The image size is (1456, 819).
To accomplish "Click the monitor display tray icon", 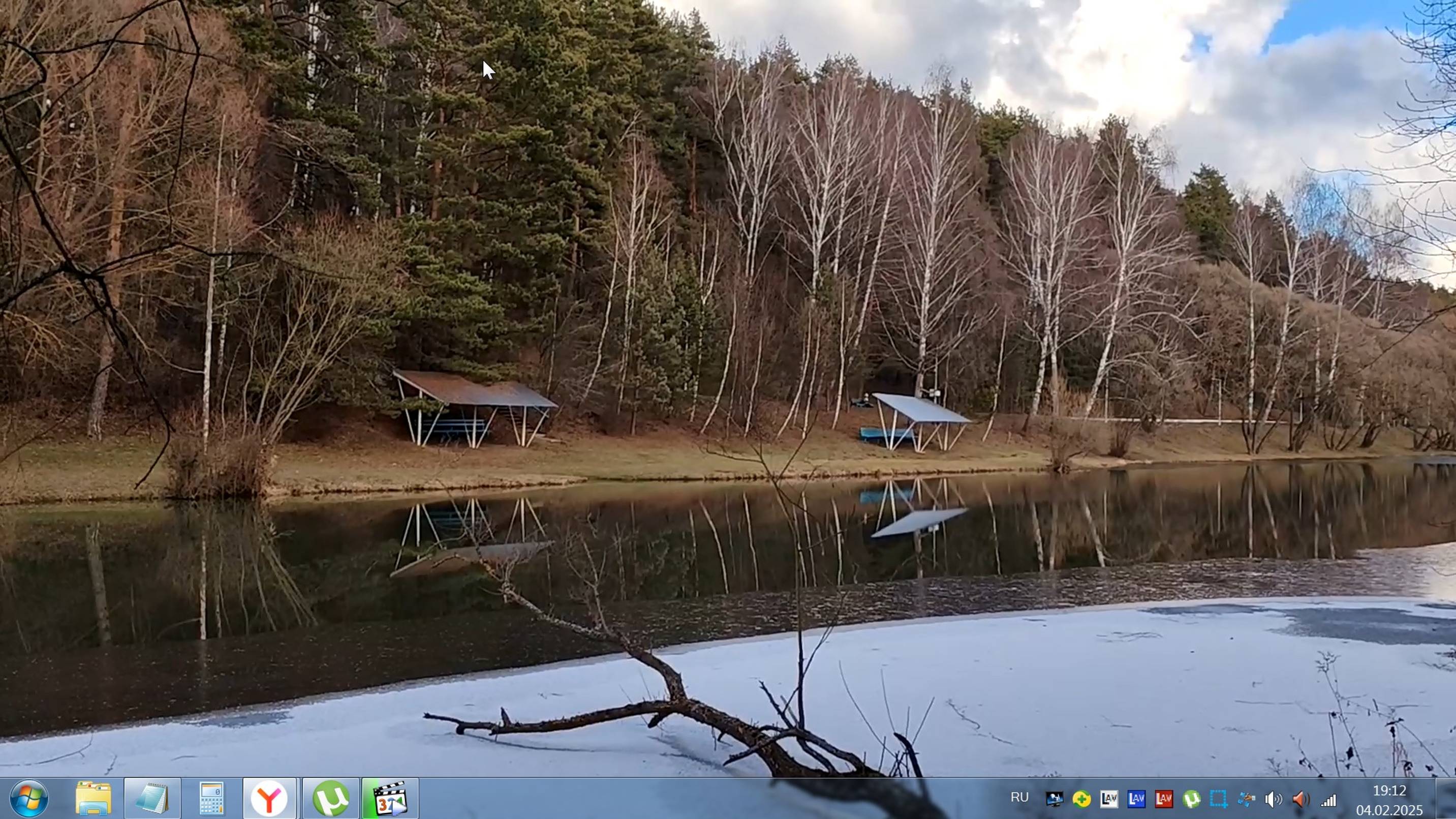I will [1054, 799].
